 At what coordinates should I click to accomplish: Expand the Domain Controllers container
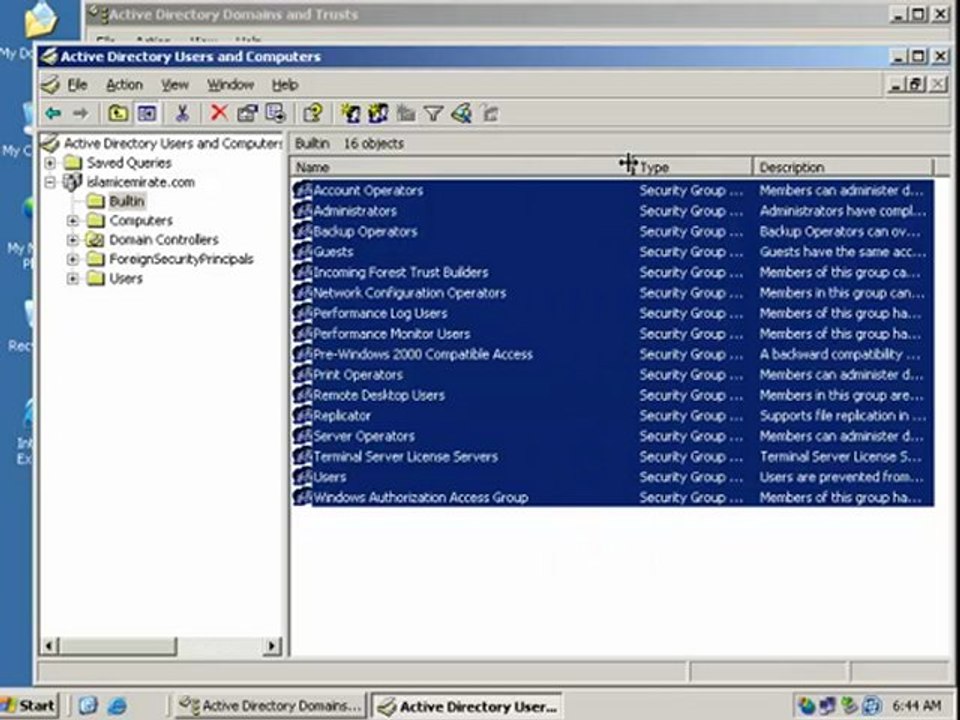pos(73,239)
